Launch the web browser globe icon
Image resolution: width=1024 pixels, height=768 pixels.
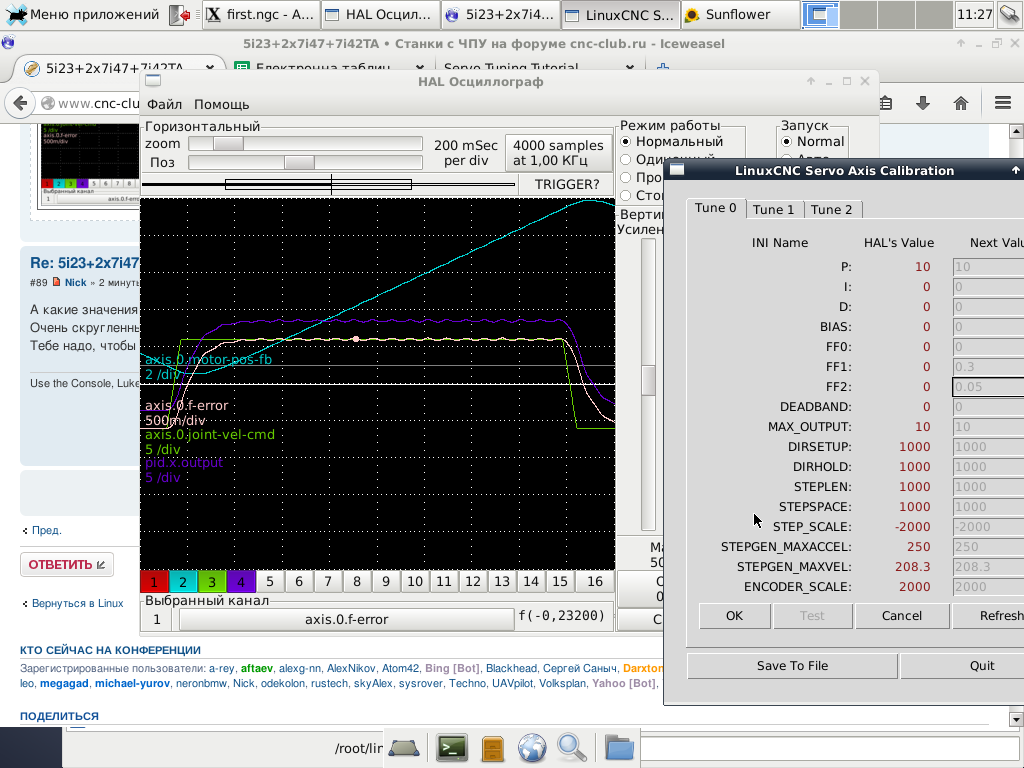point(532,747)
